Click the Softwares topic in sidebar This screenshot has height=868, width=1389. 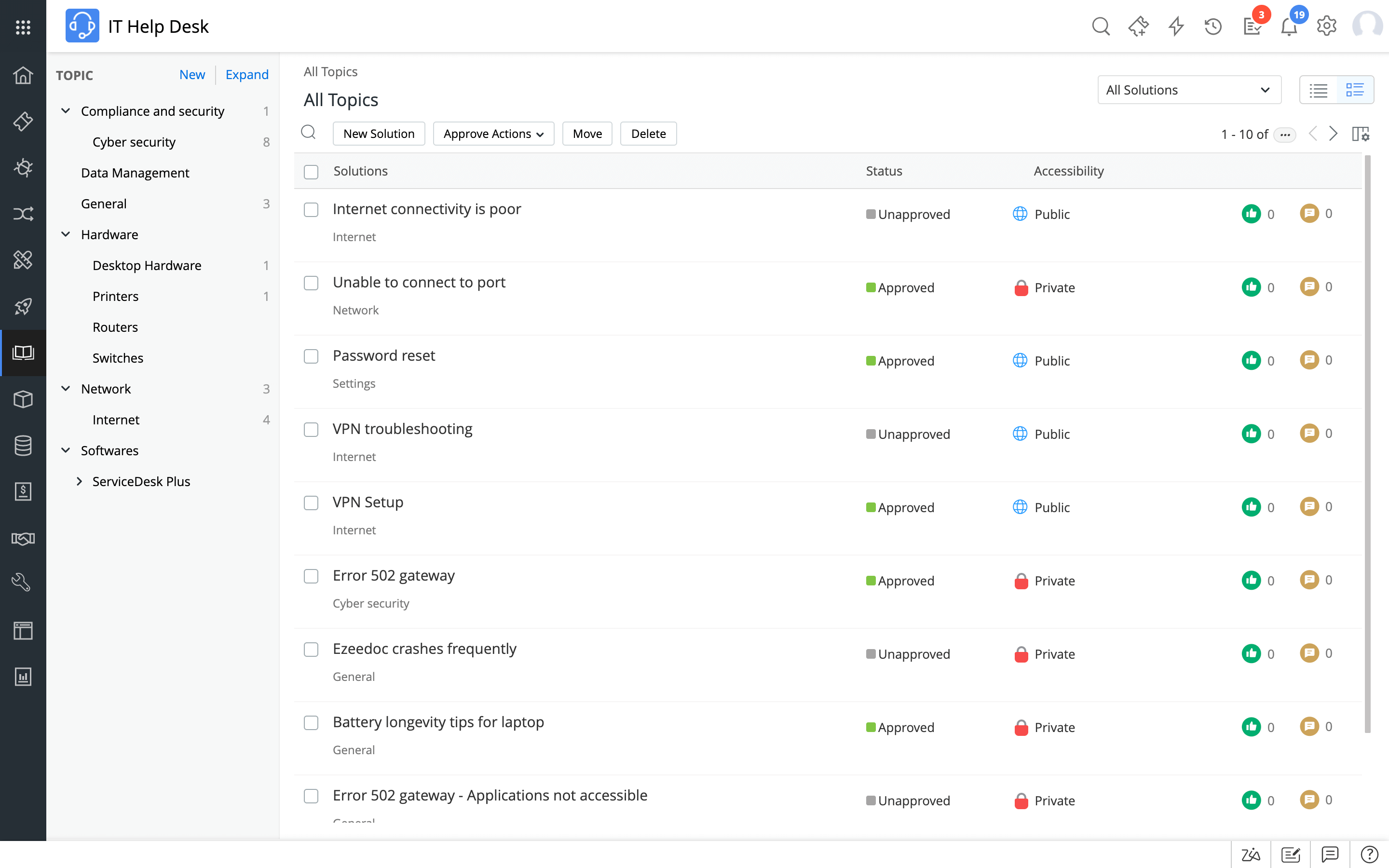(x=109, y=450)
